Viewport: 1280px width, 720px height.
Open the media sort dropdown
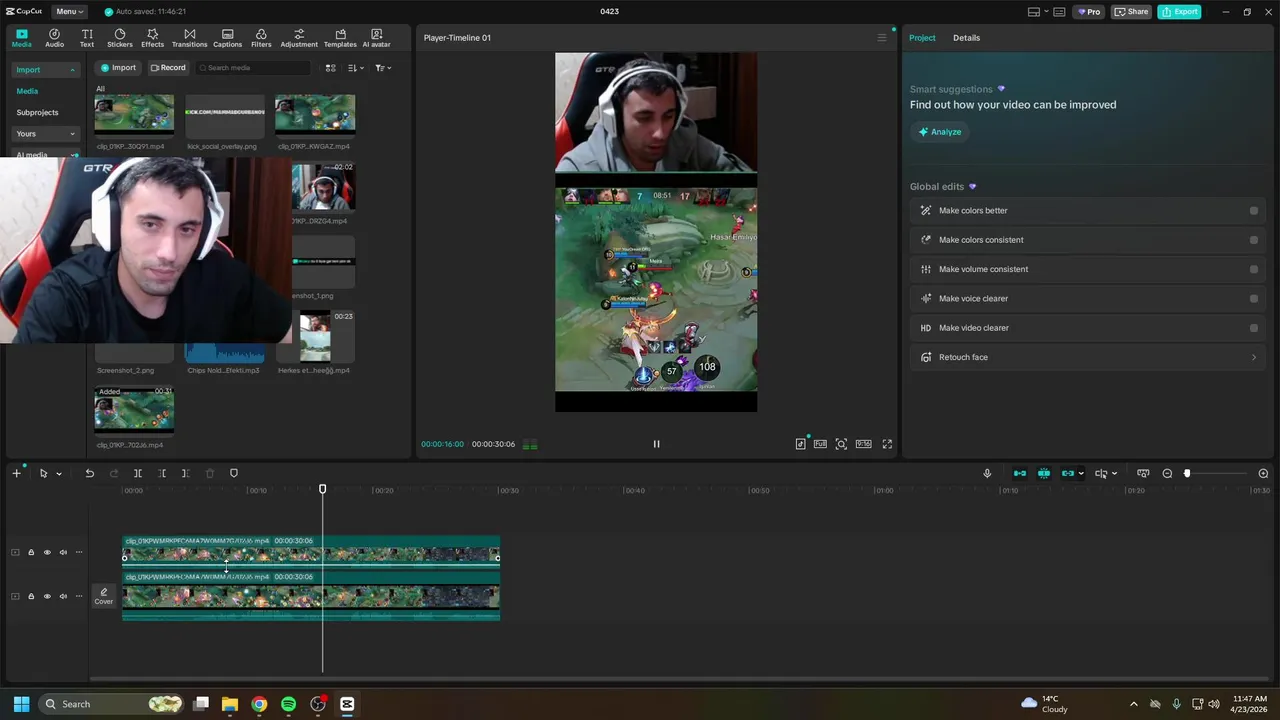355,68
